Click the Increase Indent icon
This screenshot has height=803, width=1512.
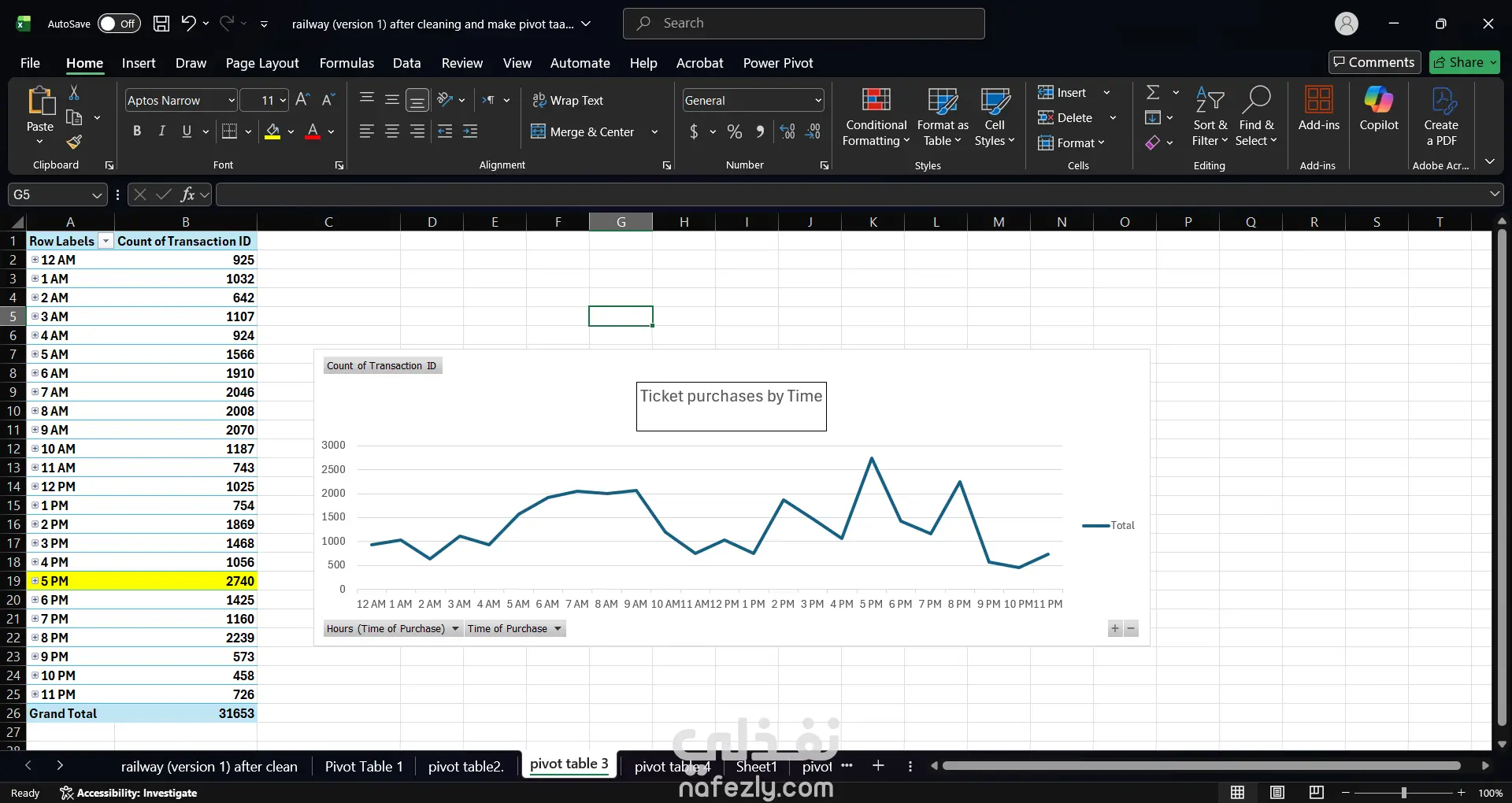[x=470, y=131]
